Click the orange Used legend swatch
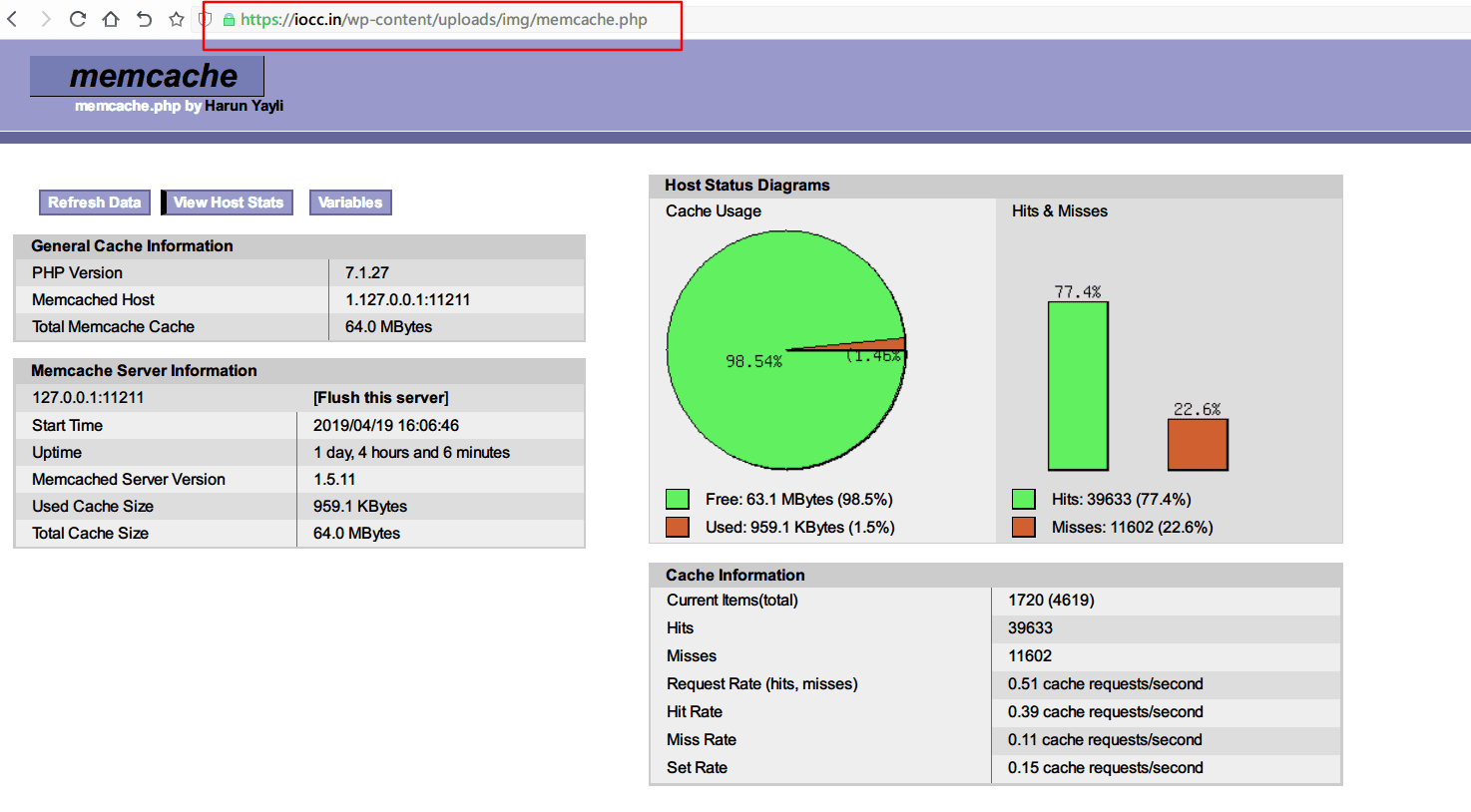 point(678,527)
